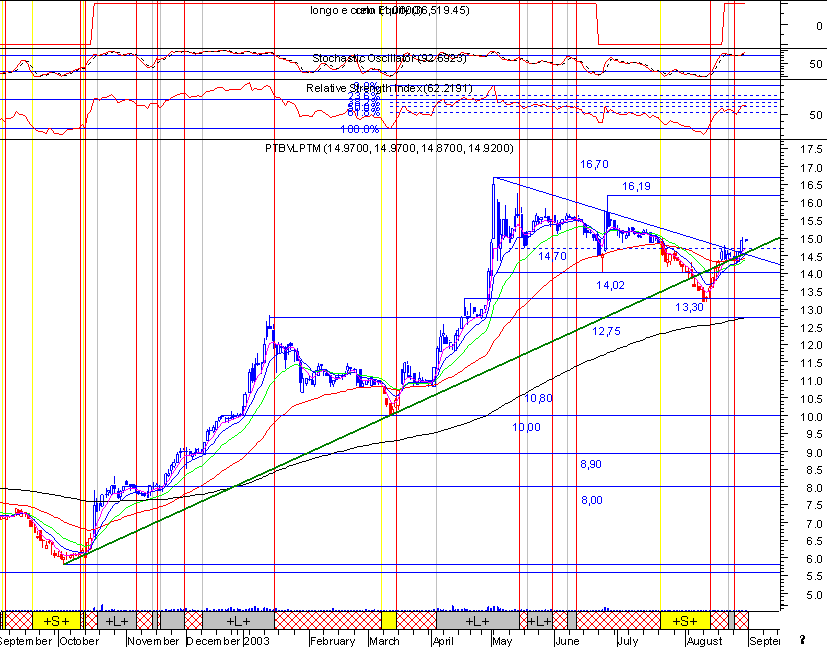The width and height of the screenshot is (827, 647).
Task: Click August on the date axis
Action: coord(705,641)
